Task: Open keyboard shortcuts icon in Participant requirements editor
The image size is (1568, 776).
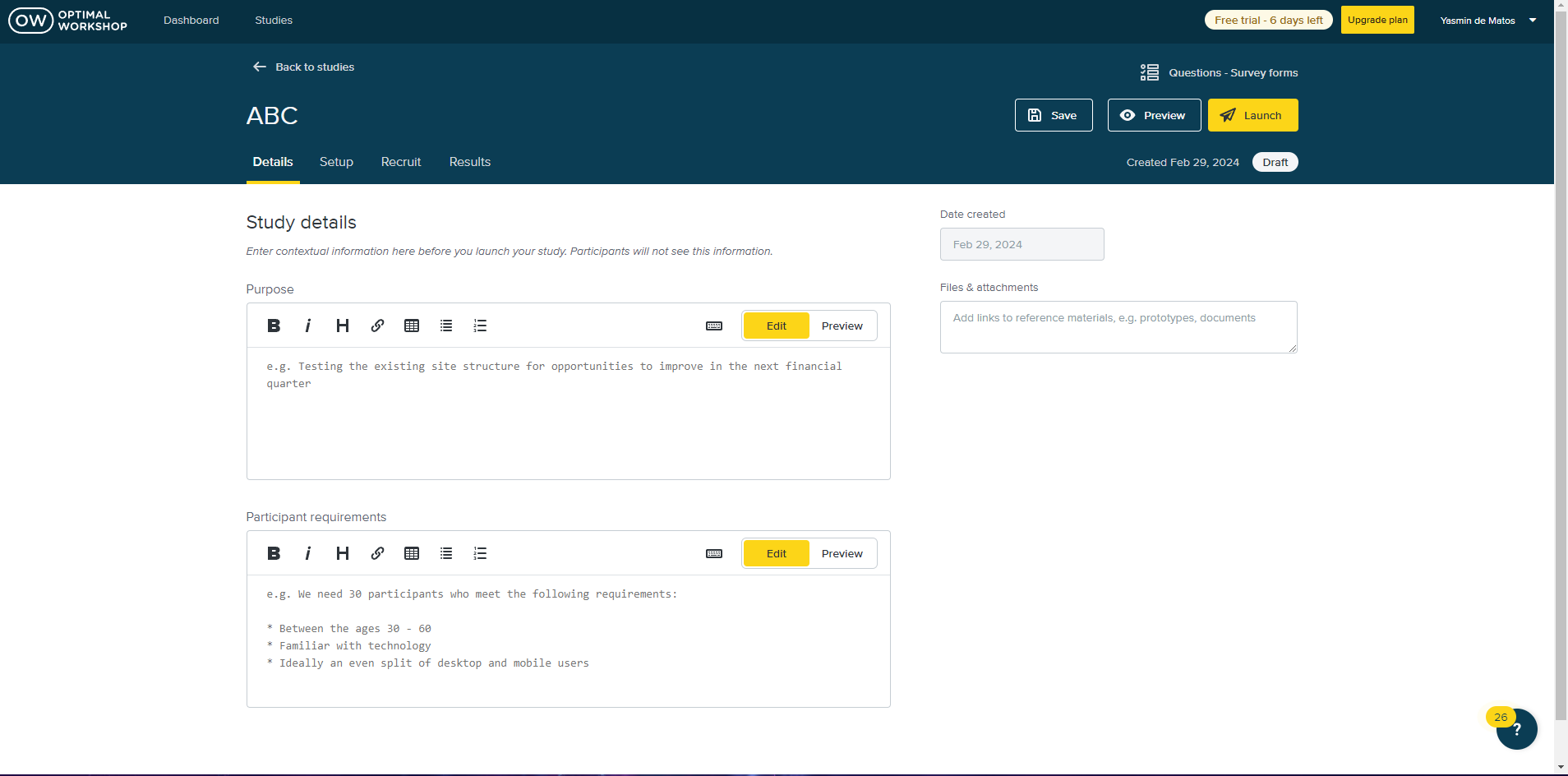Action: (714, 553)
